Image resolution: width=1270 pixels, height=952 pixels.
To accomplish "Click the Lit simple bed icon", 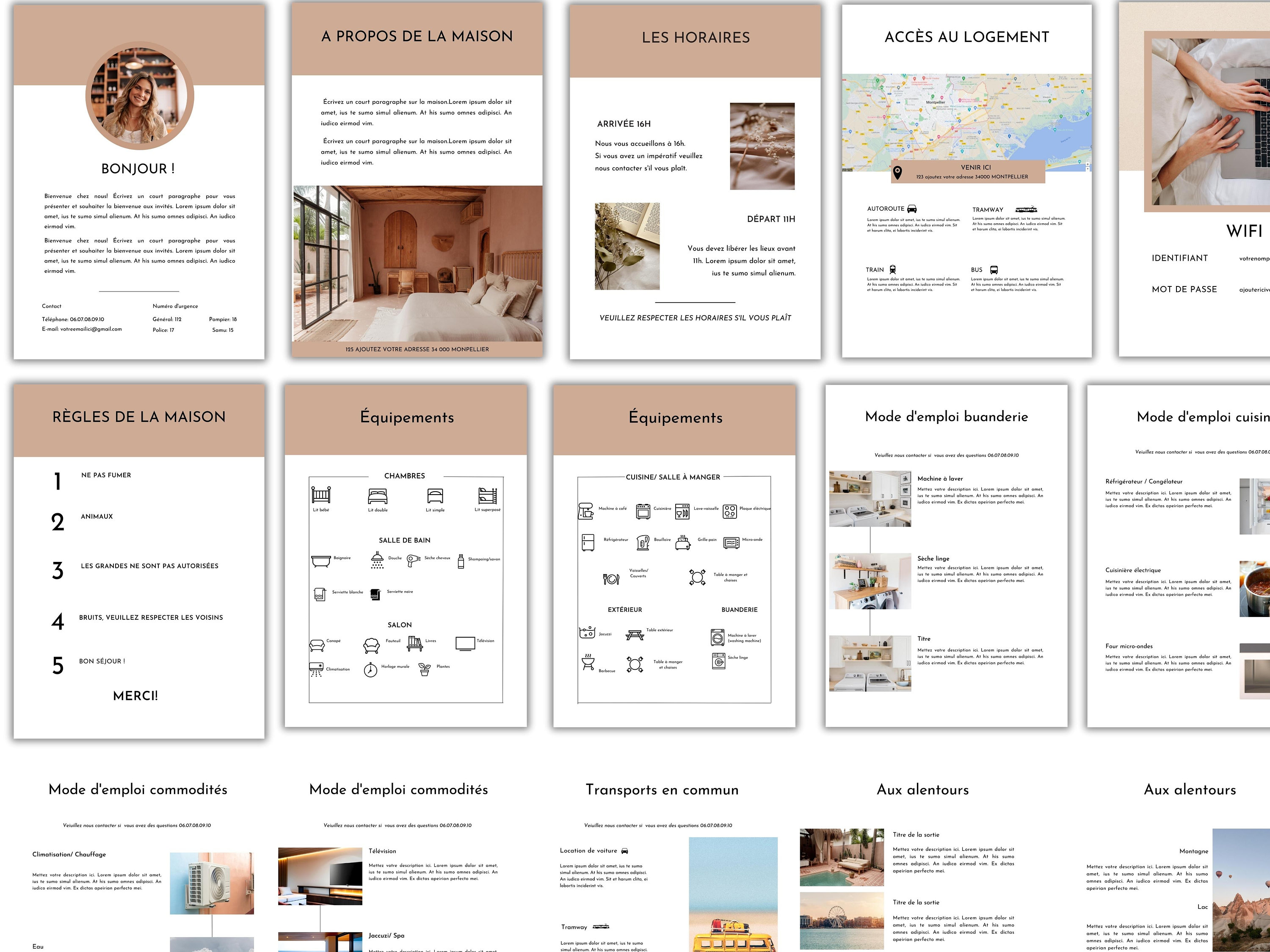I will (x=435, y=496).
